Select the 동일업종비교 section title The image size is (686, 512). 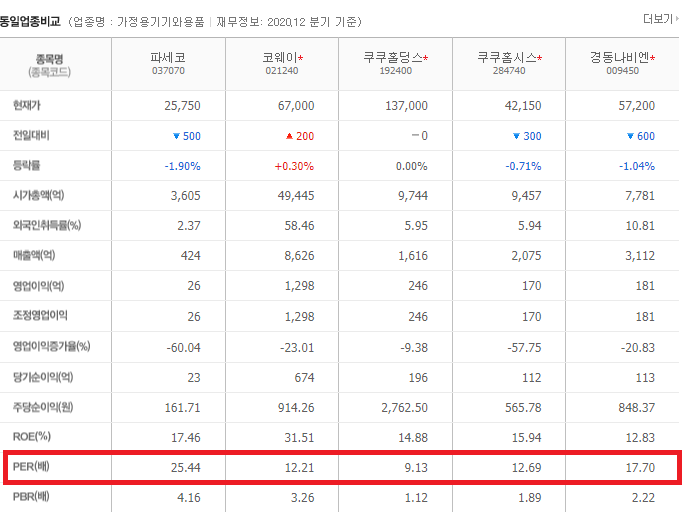click(x=30, y=21)
